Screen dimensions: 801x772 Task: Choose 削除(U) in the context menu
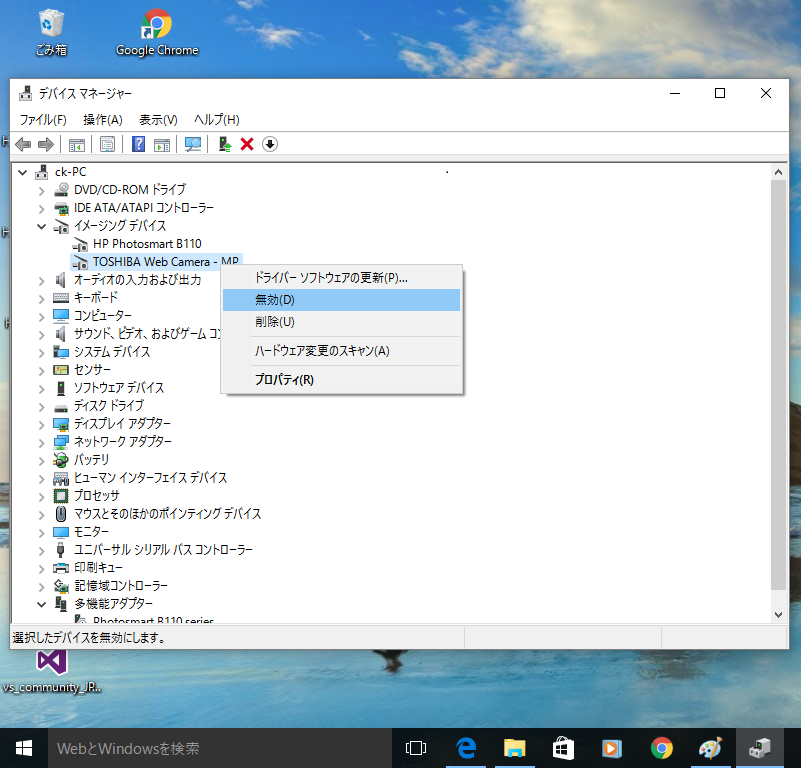click(x=341, y=322)
